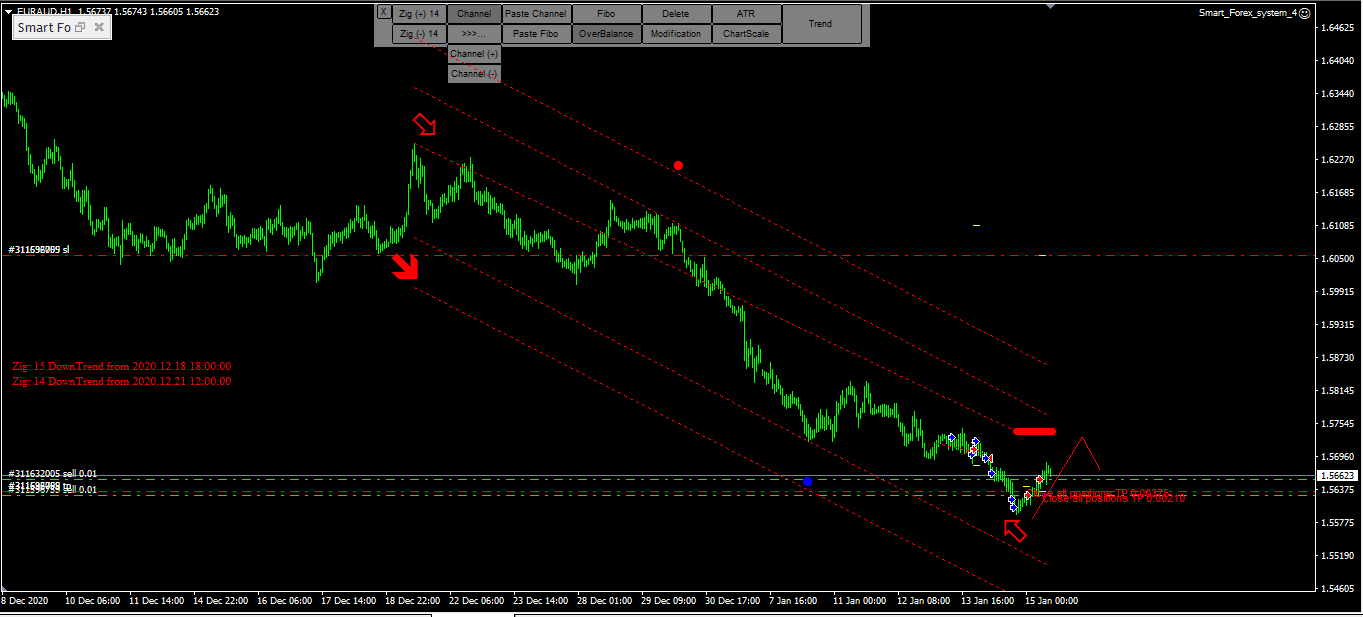Click the Delete button
This screenshot has height=617, width=1363.
pyautogui.click(x=676, y=13)
